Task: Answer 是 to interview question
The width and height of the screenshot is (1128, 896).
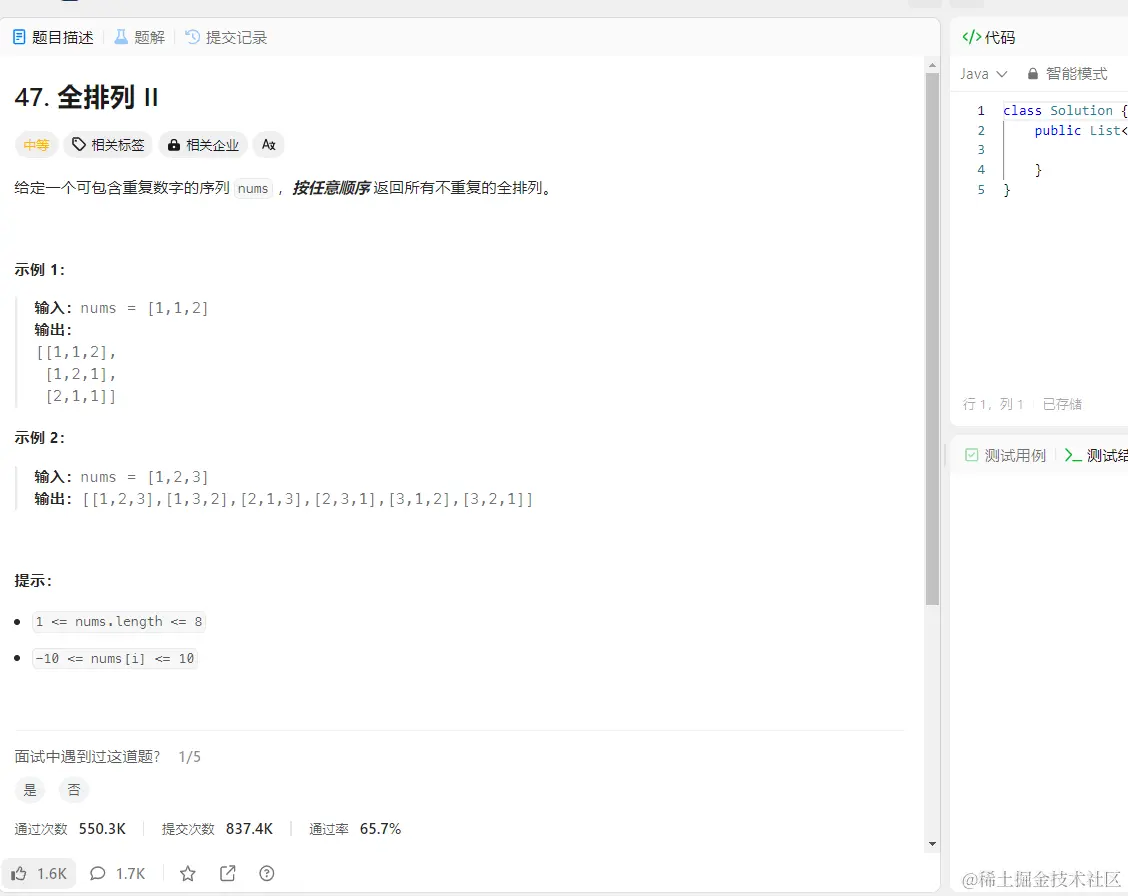Action: coord(30,790)
